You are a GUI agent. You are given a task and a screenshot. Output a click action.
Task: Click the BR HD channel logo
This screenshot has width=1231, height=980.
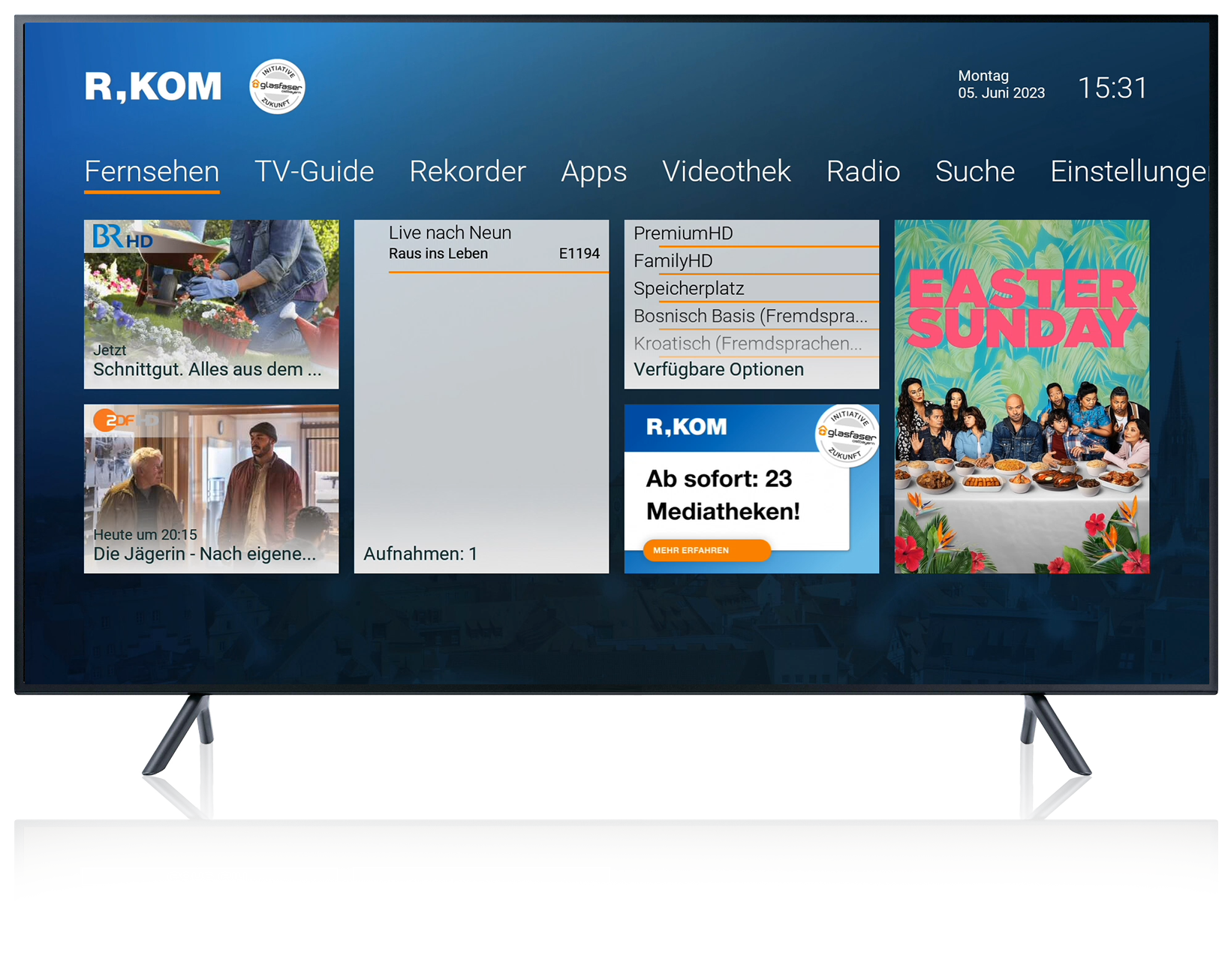[123, 237]
